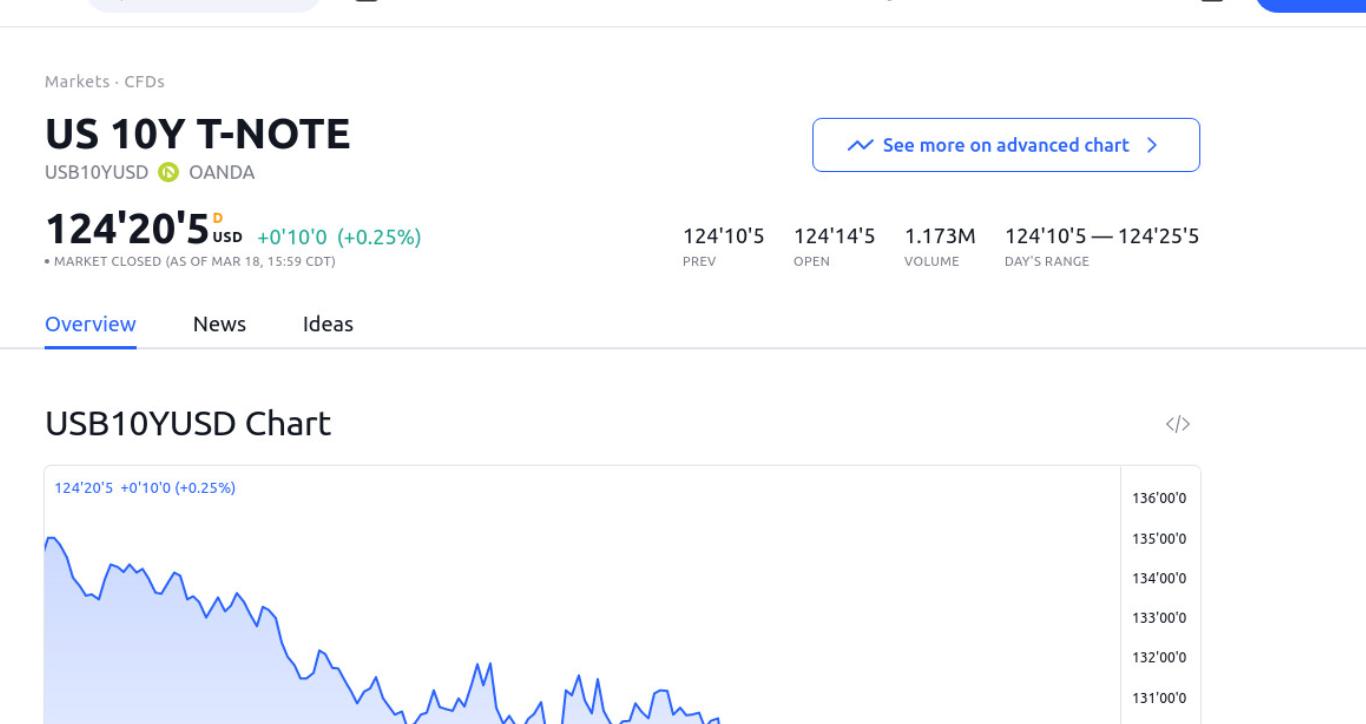Click the US 10Y T-NOTE title
Screen dimensions: 1366x724
point(198,134)
